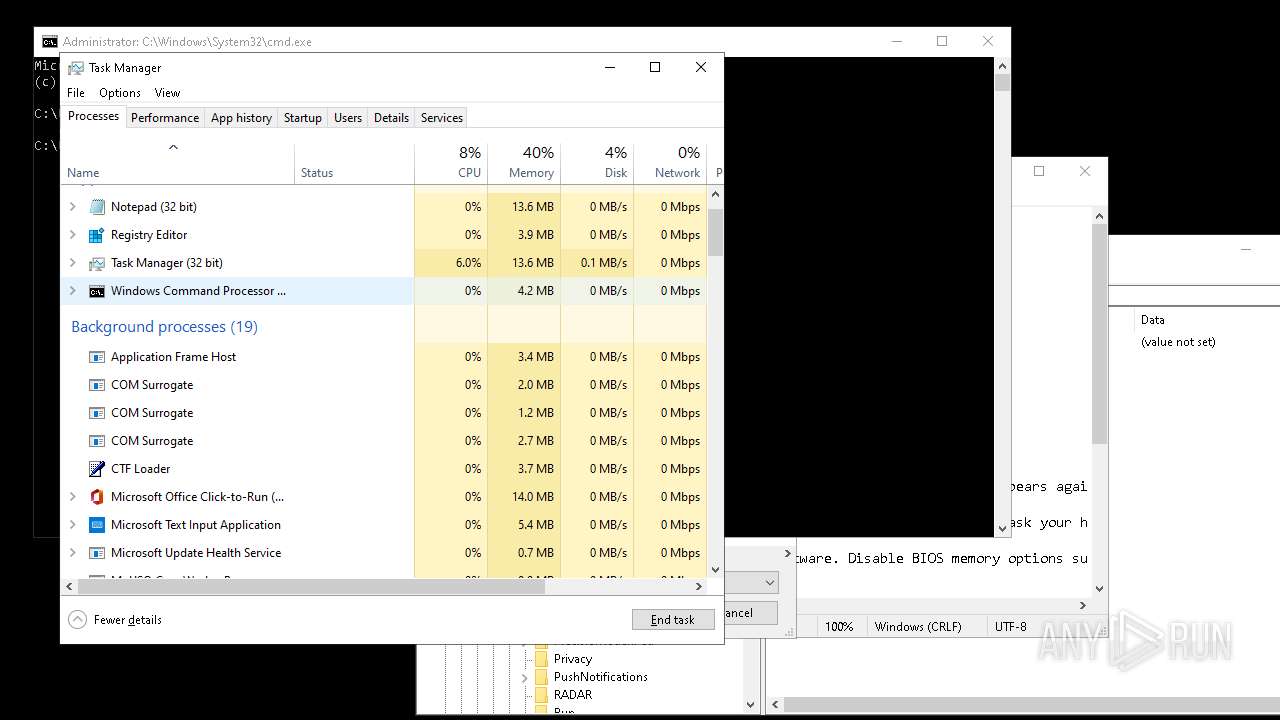Screen dimensions: 1280x720
Task: Open the Options menu in Task Manager
Action: pyautogui.click(x=120, y=93)
